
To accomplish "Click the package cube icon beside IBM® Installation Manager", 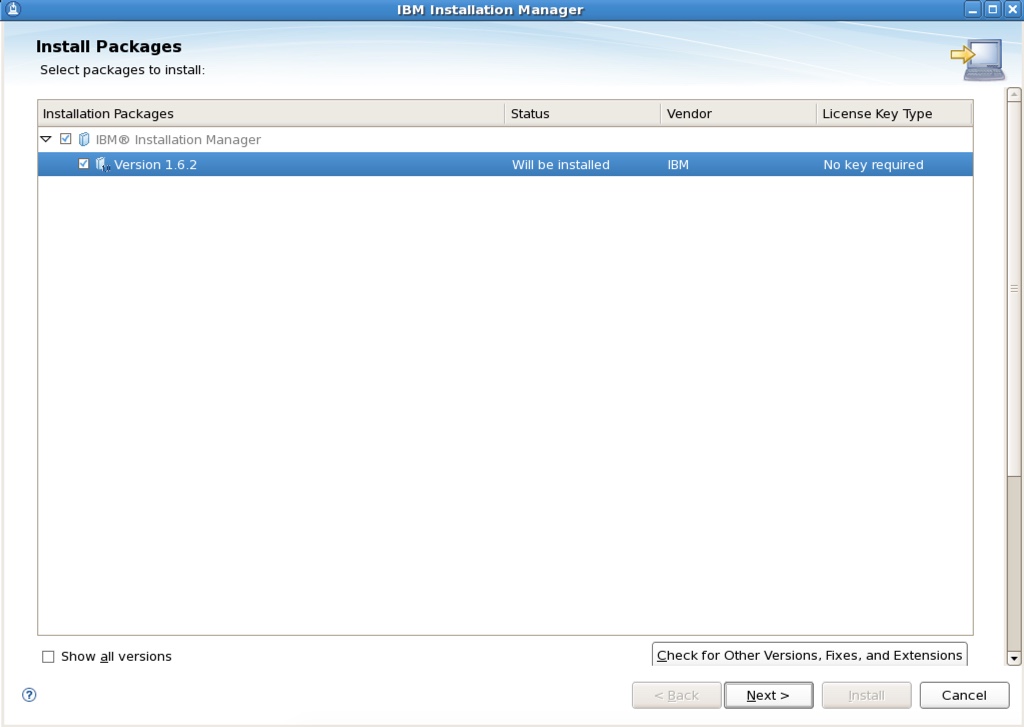I will 82,139.
